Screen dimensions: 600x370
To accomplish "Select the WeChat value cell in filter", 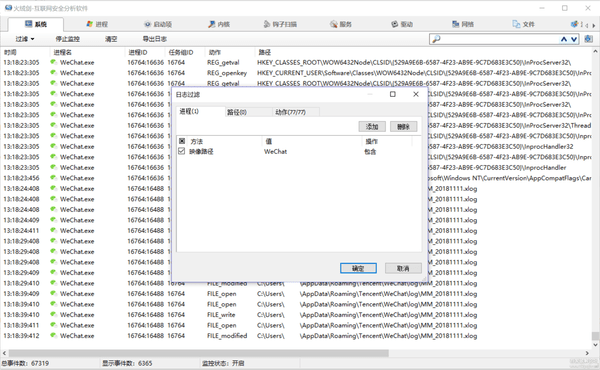I will click(x=276, y=152).
